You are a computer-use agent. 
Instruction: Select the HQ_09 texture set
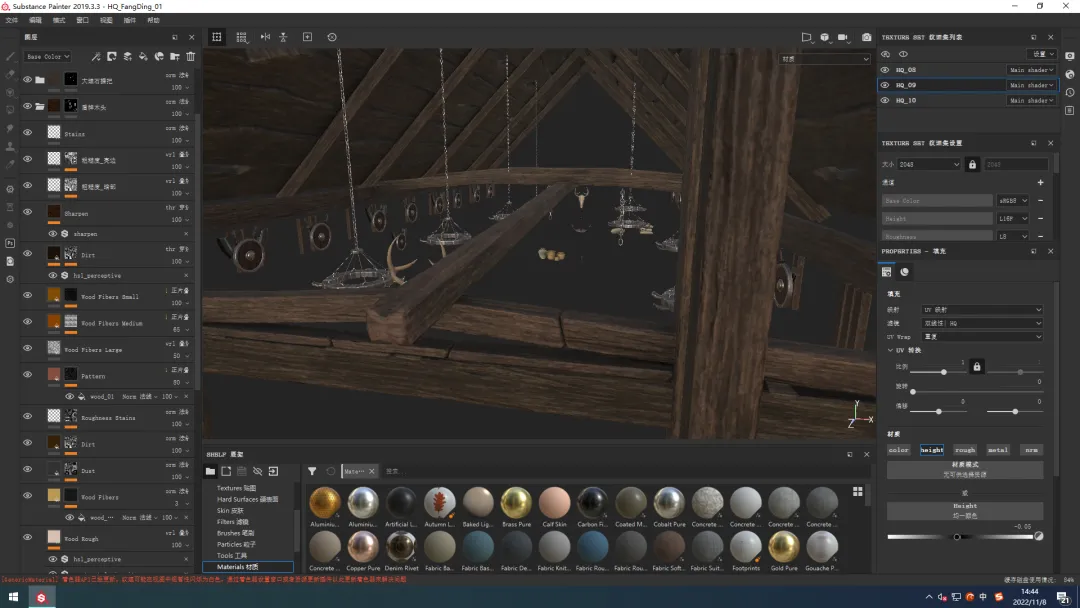(906, 85)
